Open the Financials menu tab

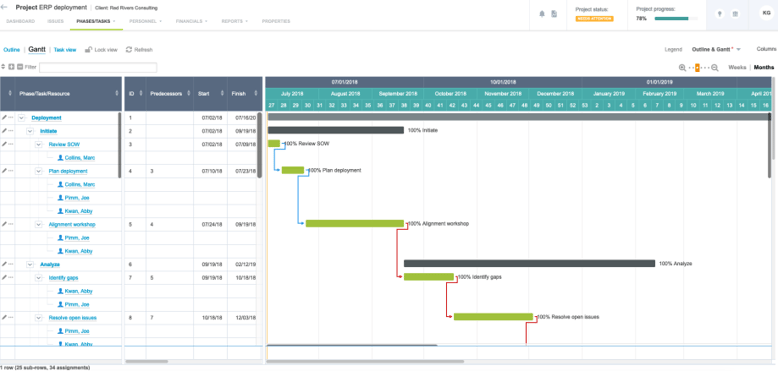point(191,21)
